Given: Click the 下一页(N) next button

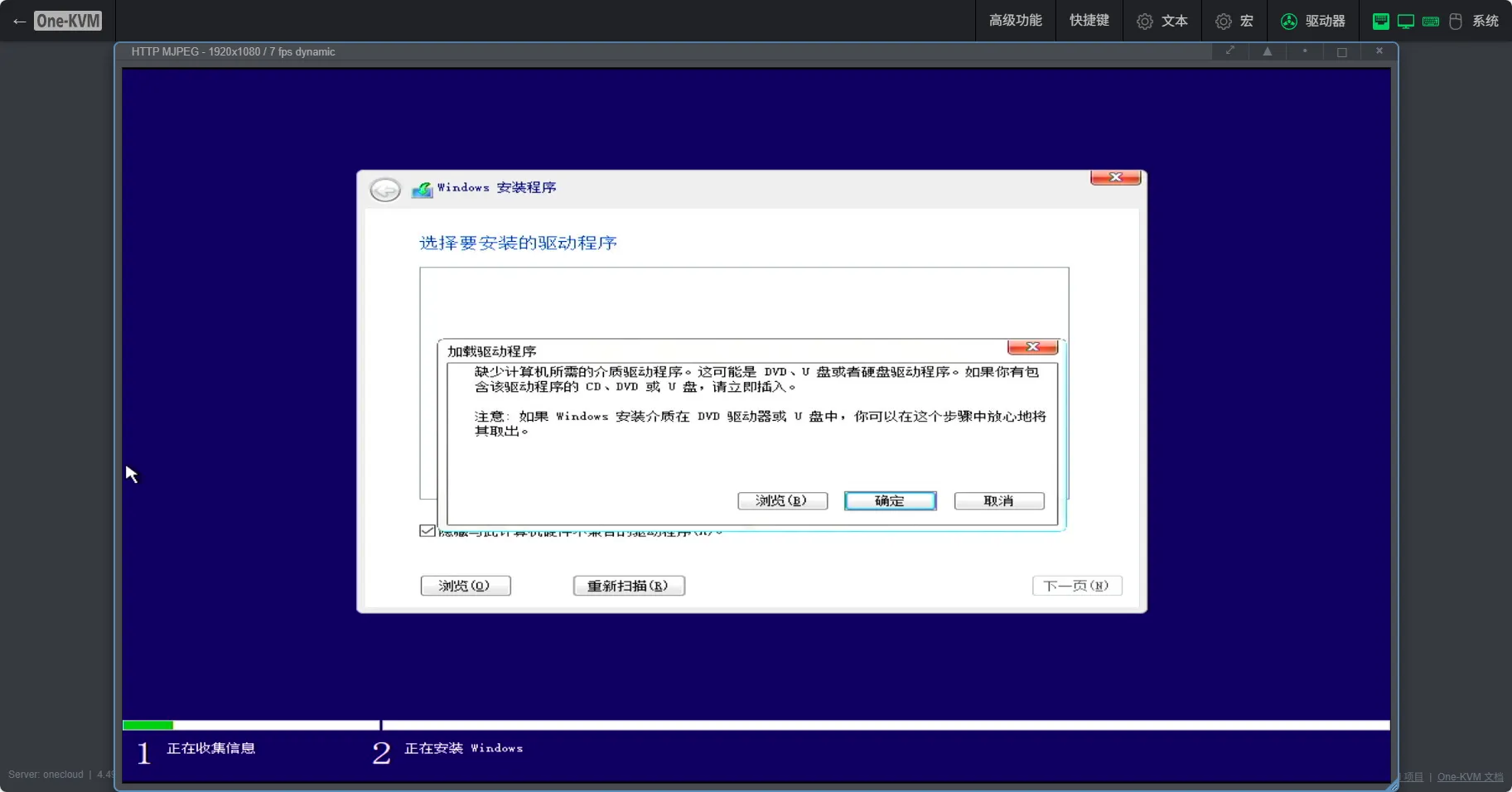Looking at the screenshot, I should pos(1077,586).
